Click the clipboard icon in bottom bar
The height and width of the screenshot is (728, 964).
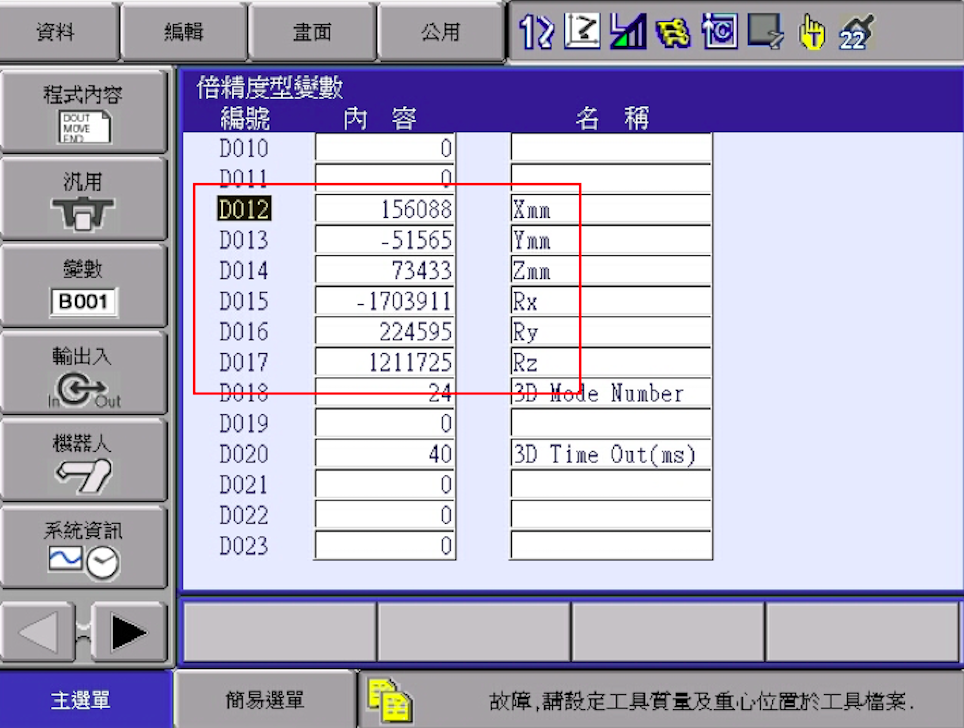tap(391, 697)
